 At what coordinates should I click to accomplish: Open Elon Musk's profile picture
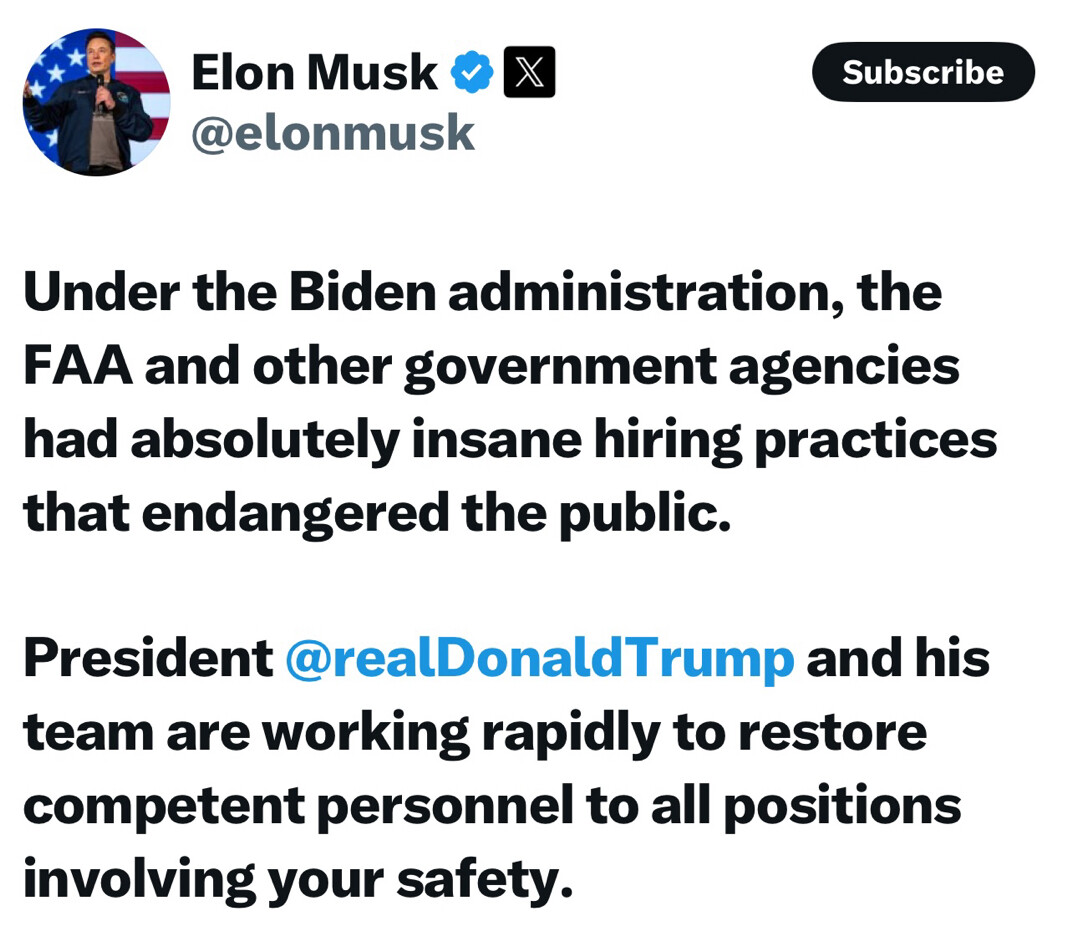[x=96, y=102]
